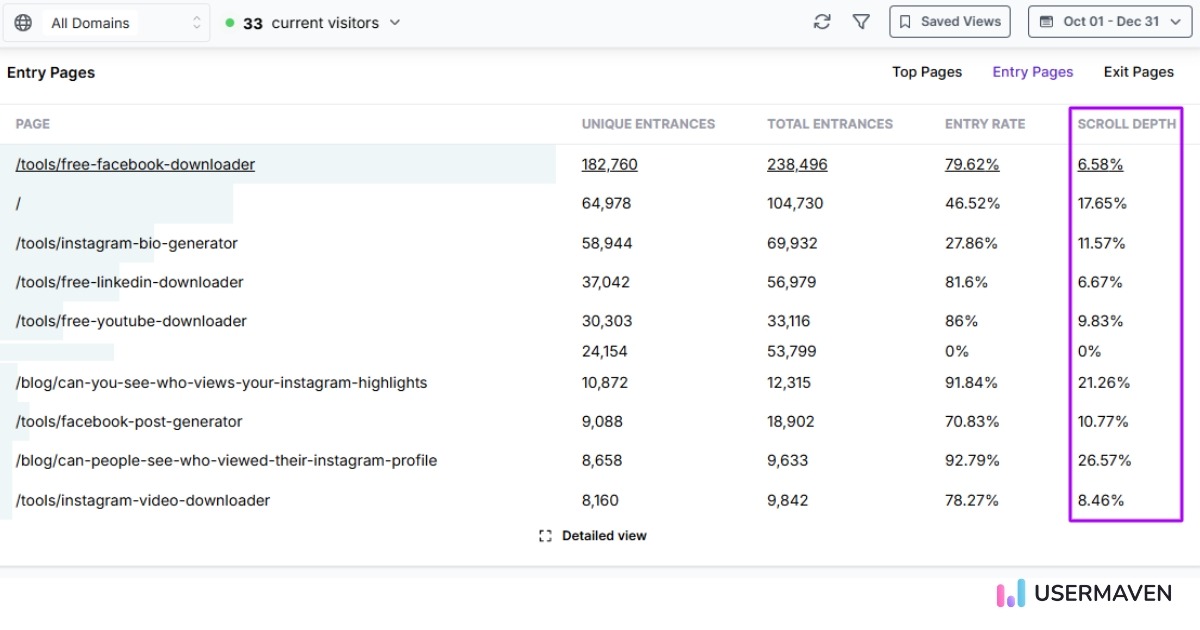The width and height of the screenshot is (1200, 630).
Task: Switch to the Exit Pages tab
Action: 1138,71
